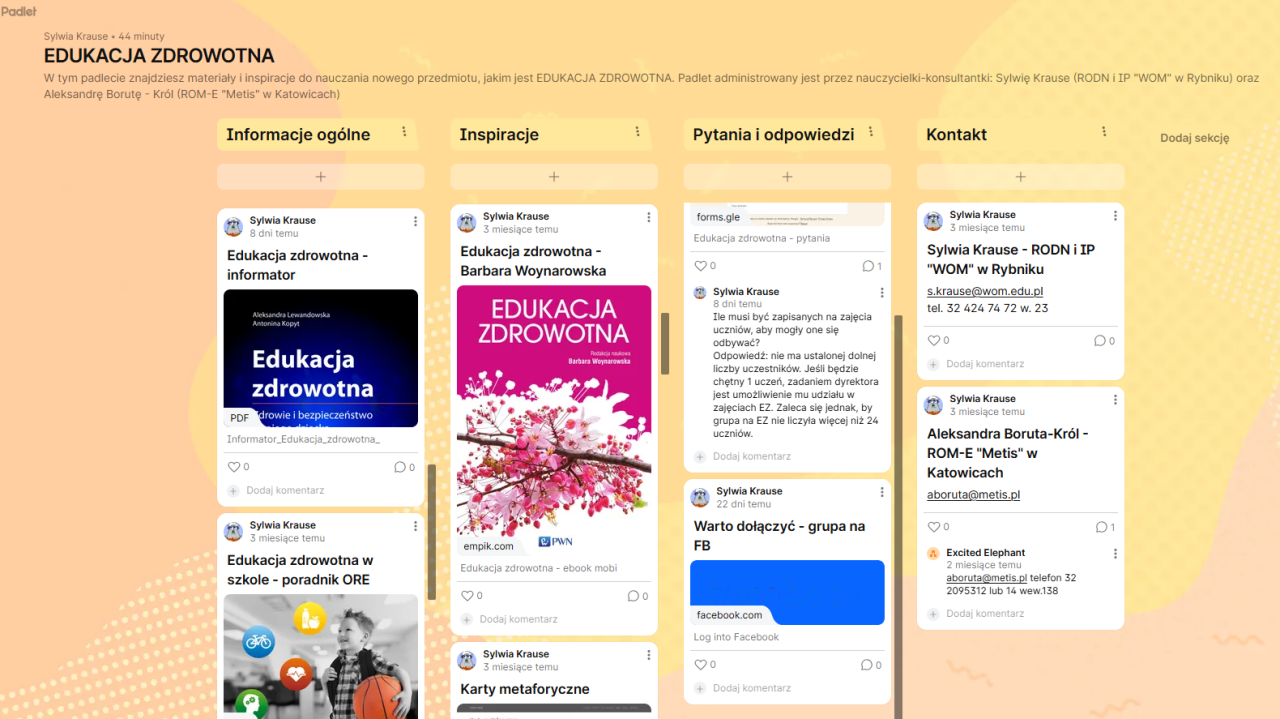Click Kontakt section title
Screen dimensions: 1280x719
point(956,135)
